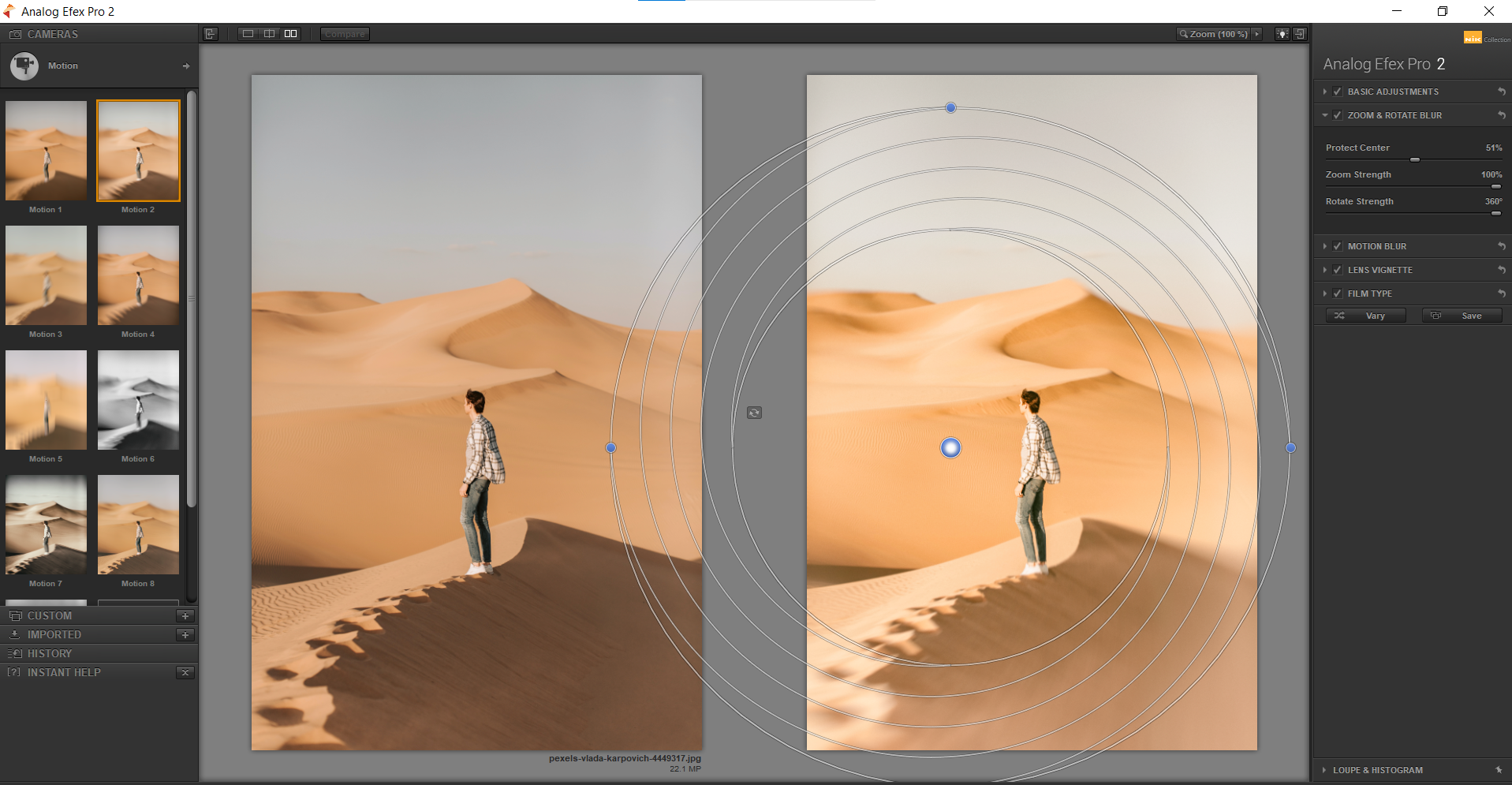Screen dimensions: 1512x785
Task: Select the Motion 5 preset thumbnail
Action: (45, 400)
